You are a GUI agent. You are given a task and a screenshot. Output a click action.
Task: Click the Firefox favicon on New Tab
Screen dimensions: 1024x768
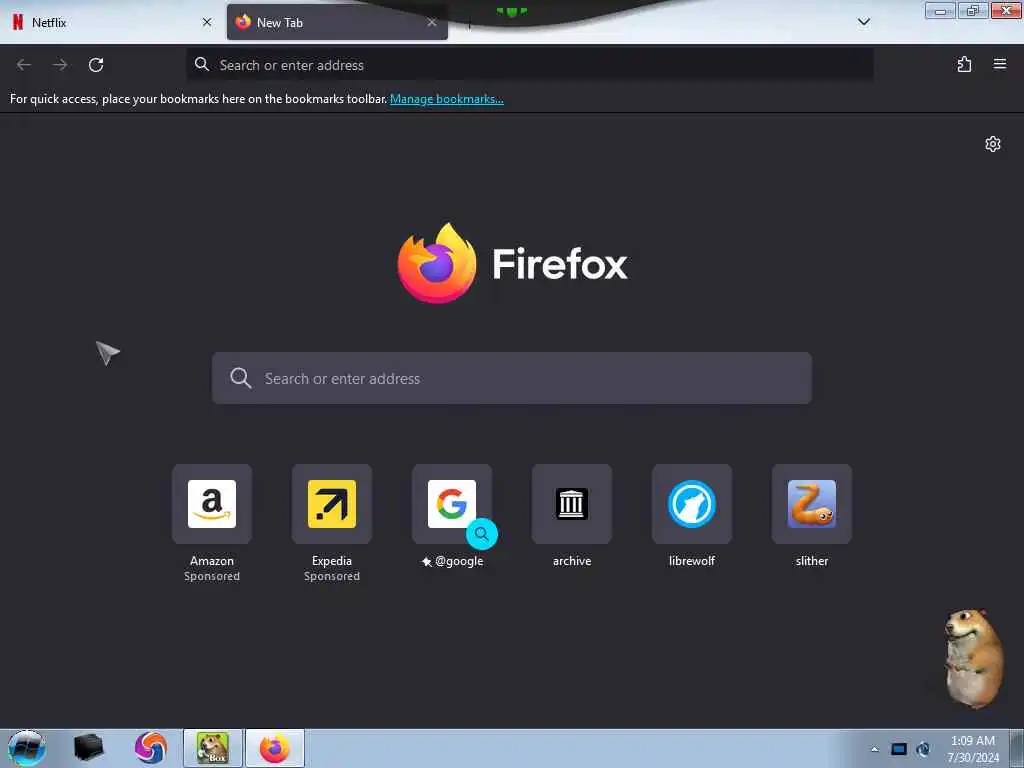coord(243,22)
